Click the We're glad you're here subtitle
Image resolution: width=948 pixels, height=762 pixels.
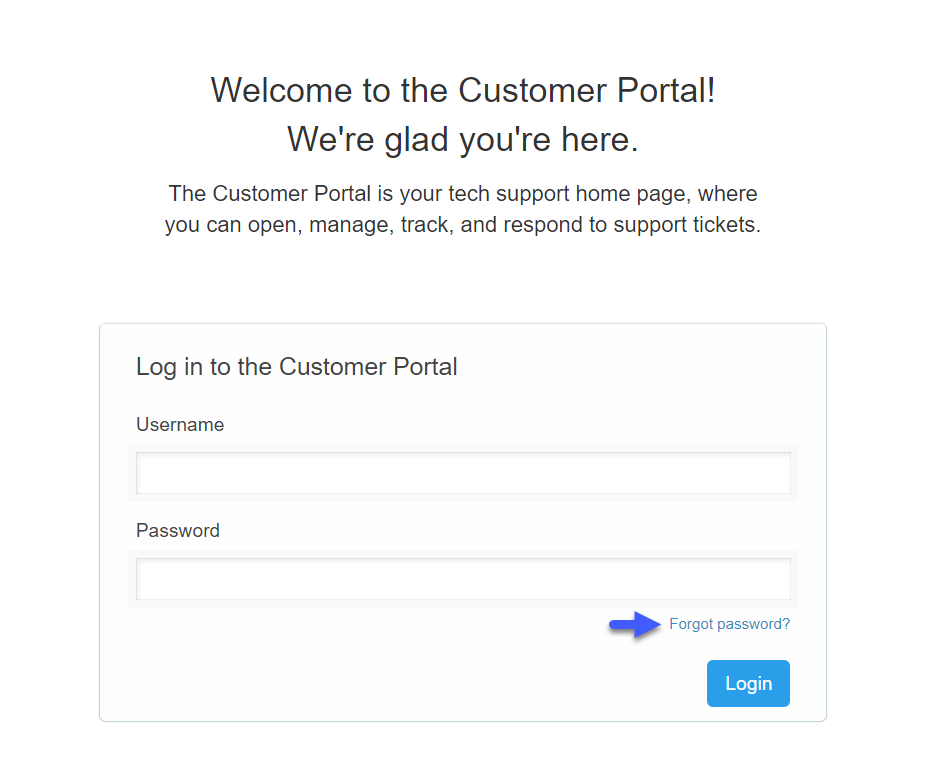(x=464, y=139)
